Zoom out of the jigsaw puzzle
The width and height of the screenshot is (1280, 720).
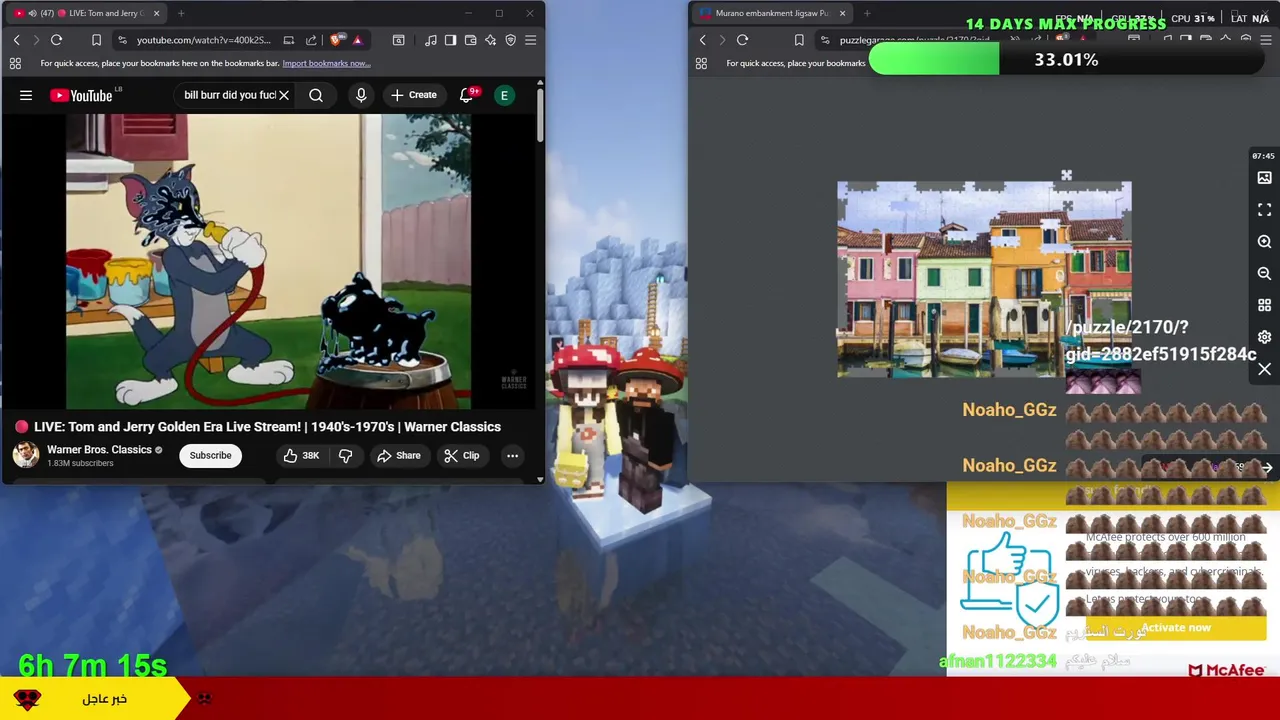click(1264, 273)
